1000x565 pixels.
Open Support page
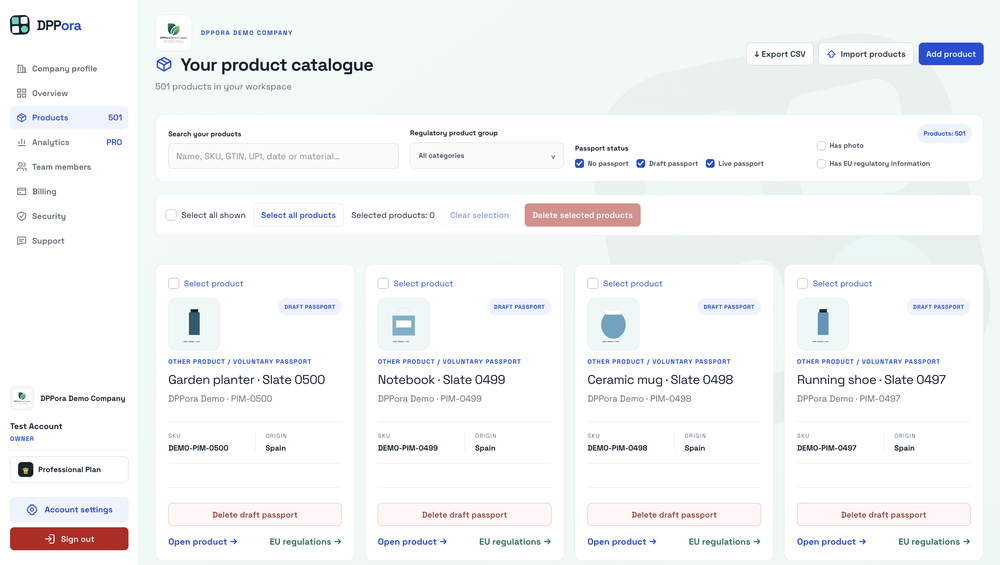click(69, 241)
